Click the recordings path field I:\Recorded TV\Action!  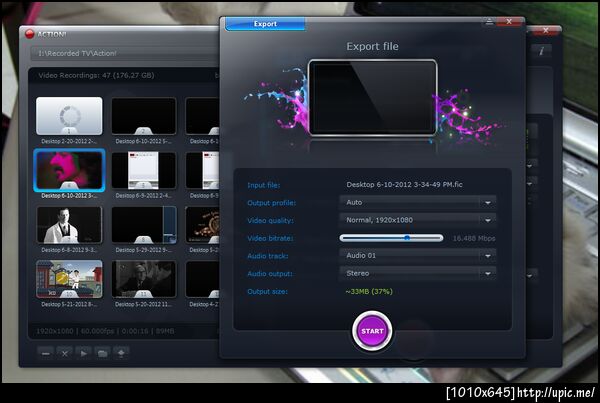[x=126, y=54]
